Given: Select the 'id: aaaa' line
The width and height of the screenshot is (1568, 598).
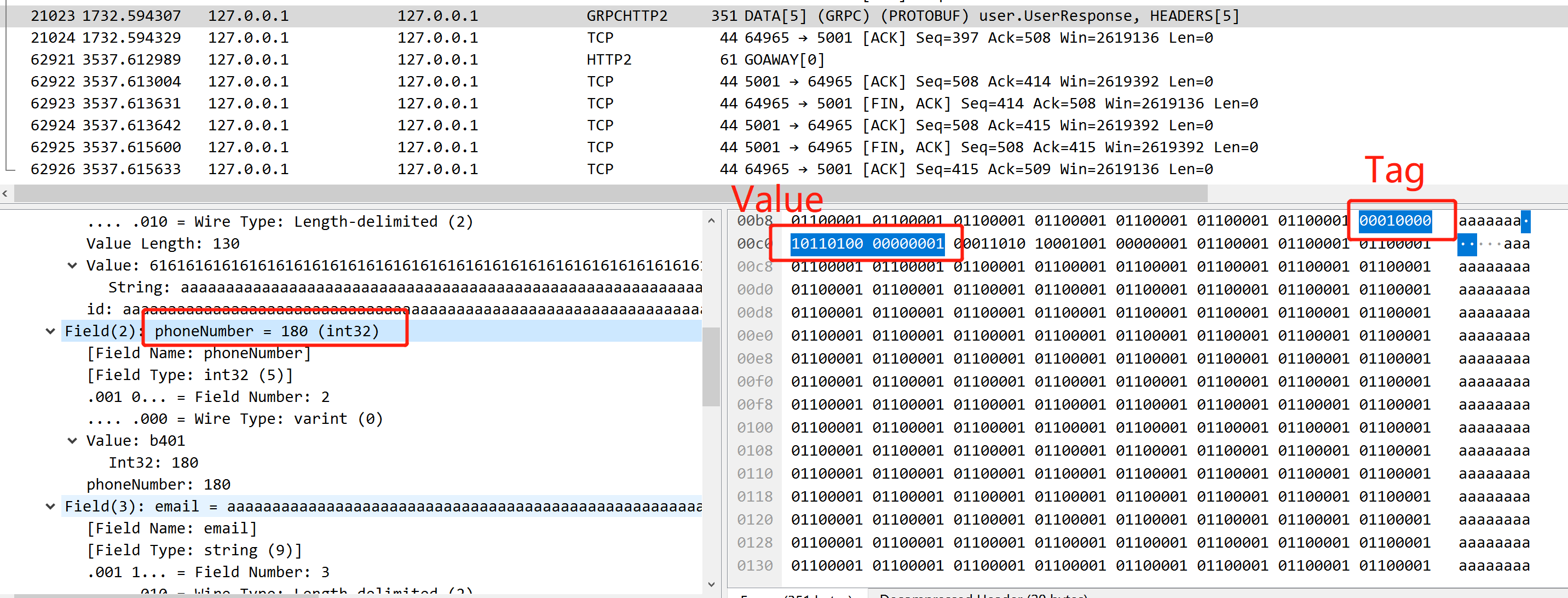Looking at the screenshot, I should coord(394,309).
